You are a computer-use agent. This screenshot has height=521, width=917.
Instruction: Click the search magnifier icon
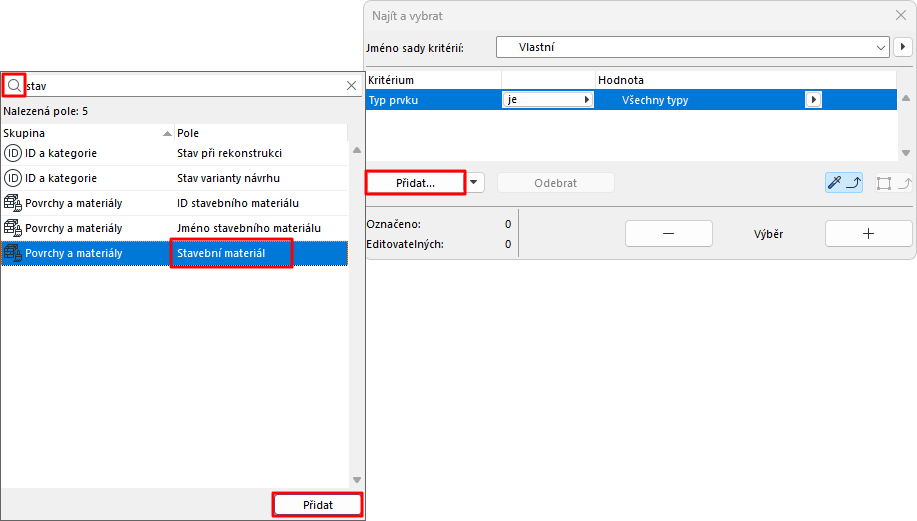[14, 85]
